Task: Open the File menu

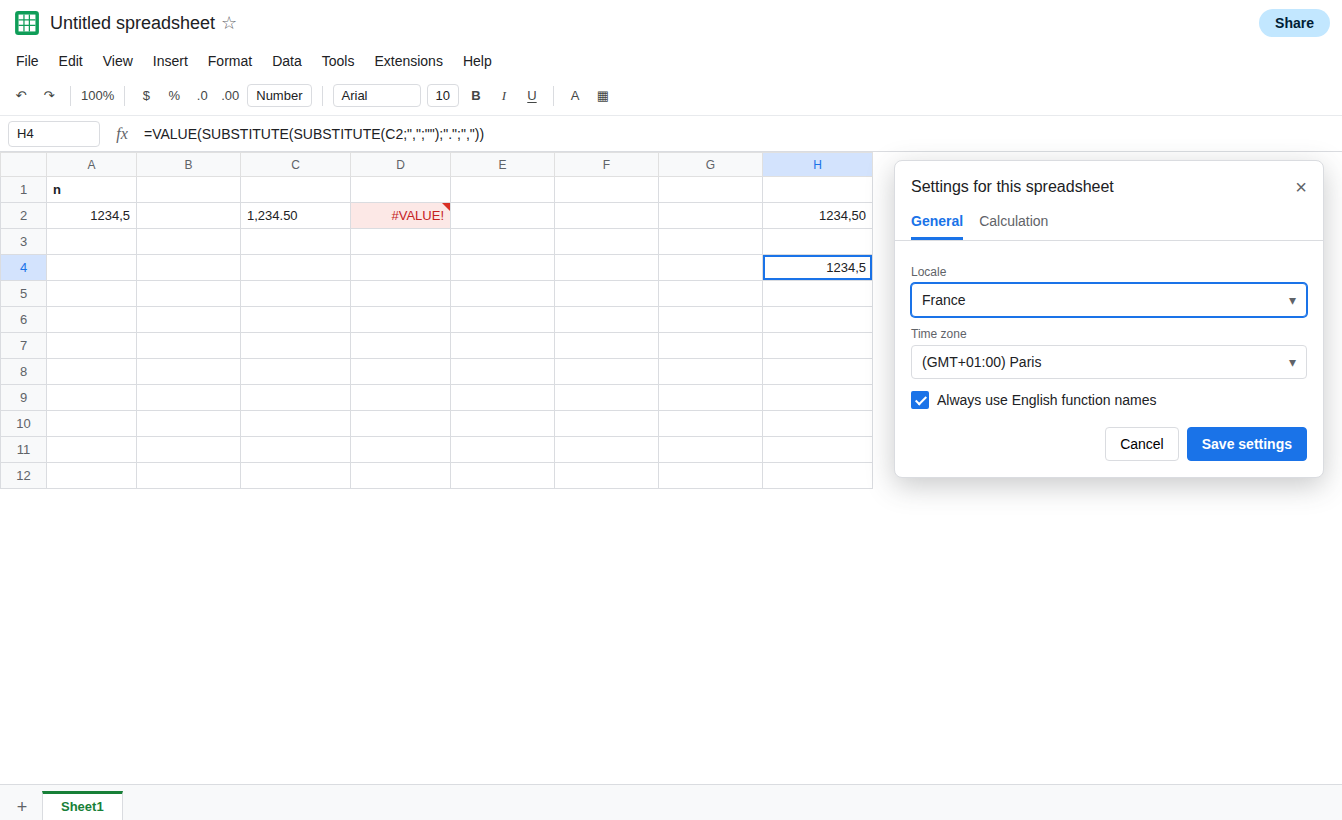Action: [27, 61]
